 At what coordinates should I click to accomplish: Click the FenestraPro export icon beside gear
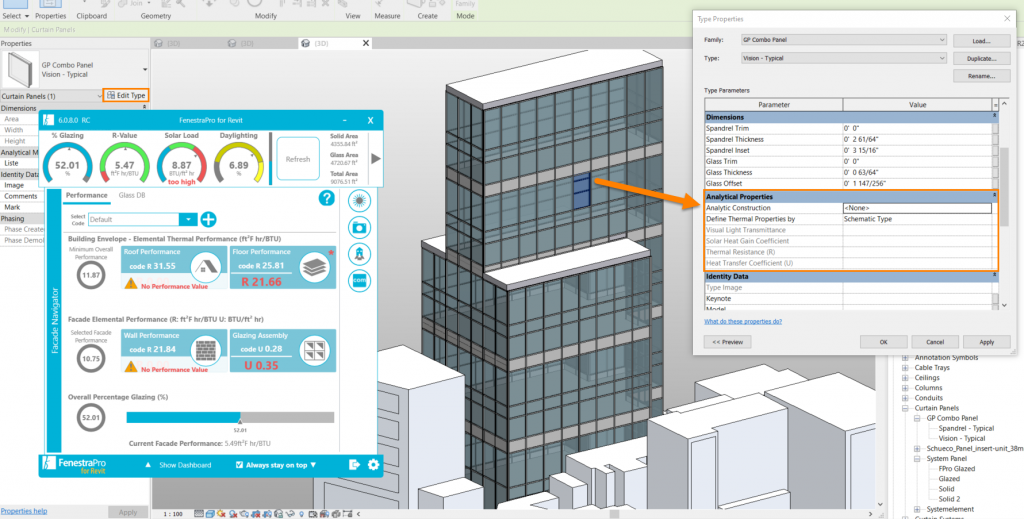tap(354, 465)
